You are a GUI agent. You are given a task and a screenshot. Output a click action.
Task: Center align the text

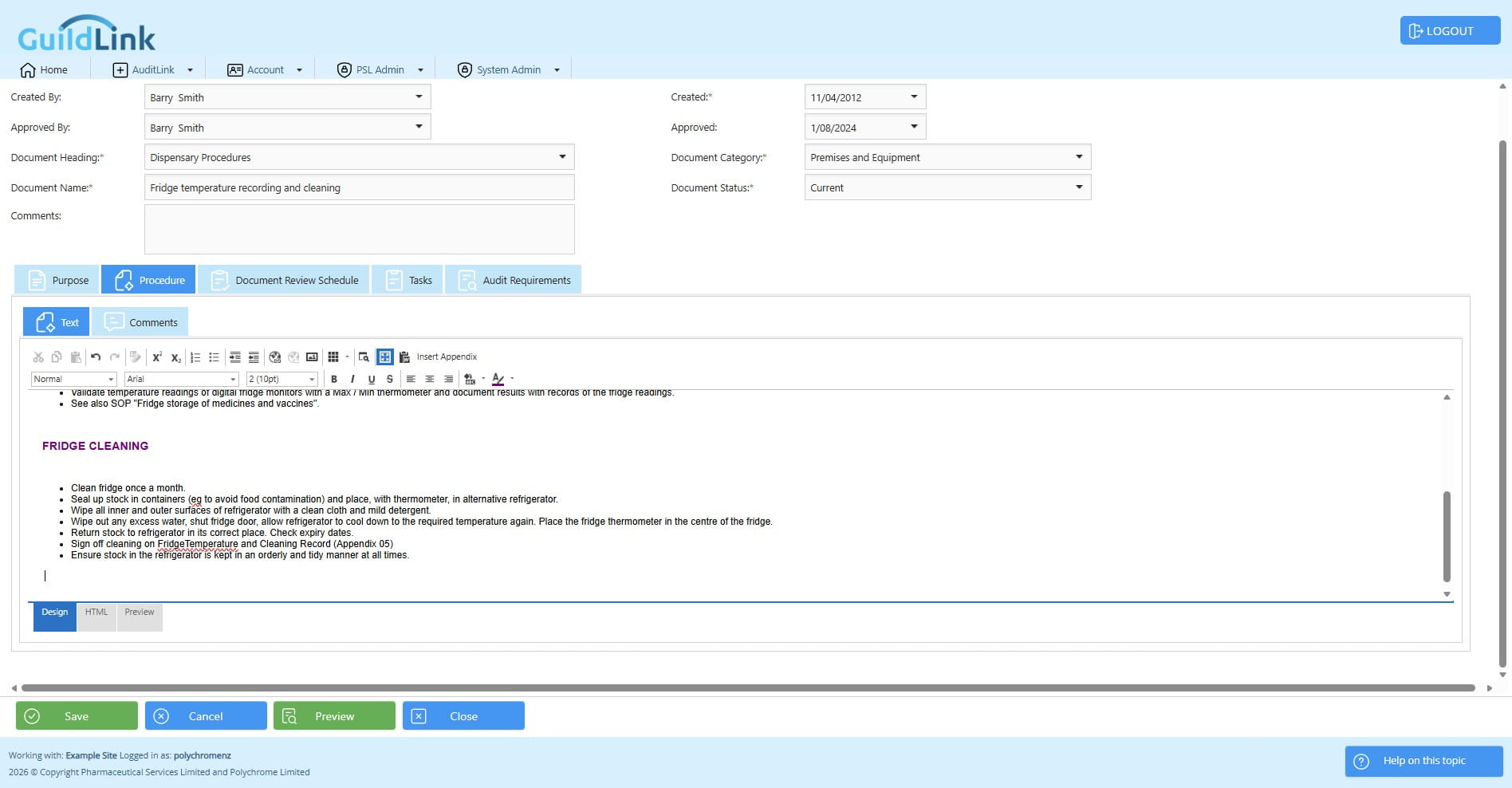pos(430,380)
